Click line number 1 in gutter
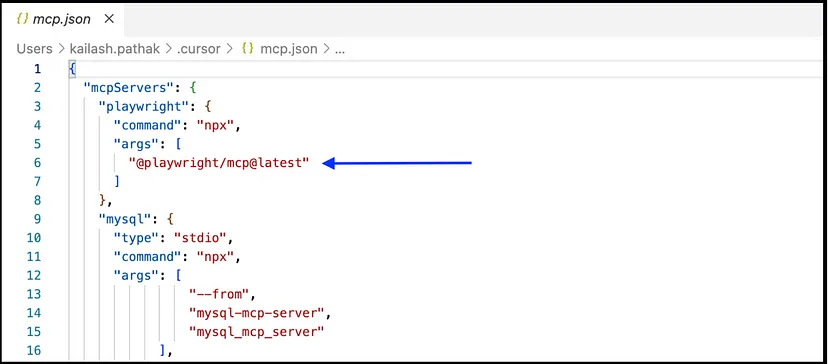Image resolution: width=828 pixels, height=364 pixels. pos(37,69)
